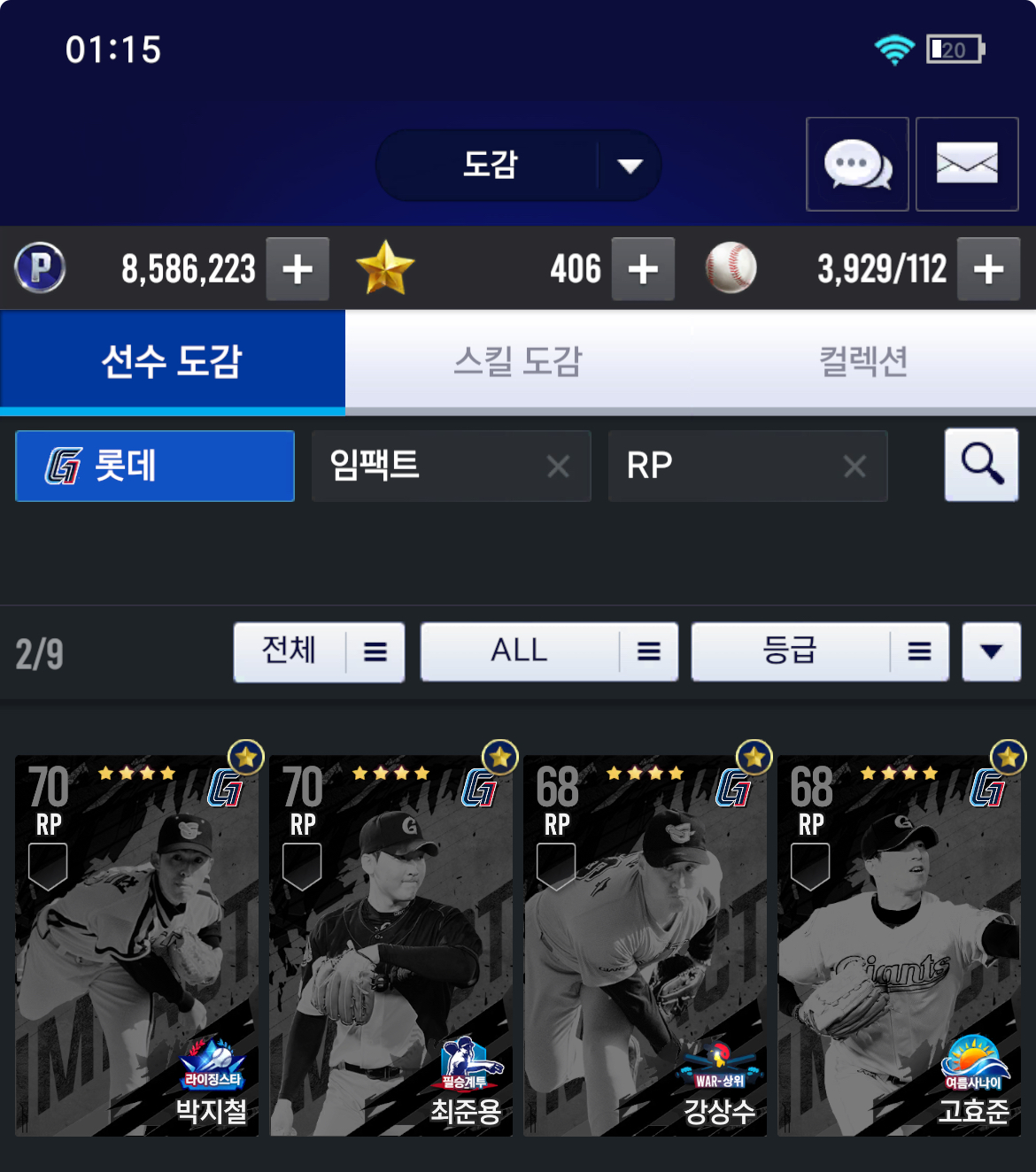
Task: Remove the 임팩트 filter with X
Action: [558, 466]
